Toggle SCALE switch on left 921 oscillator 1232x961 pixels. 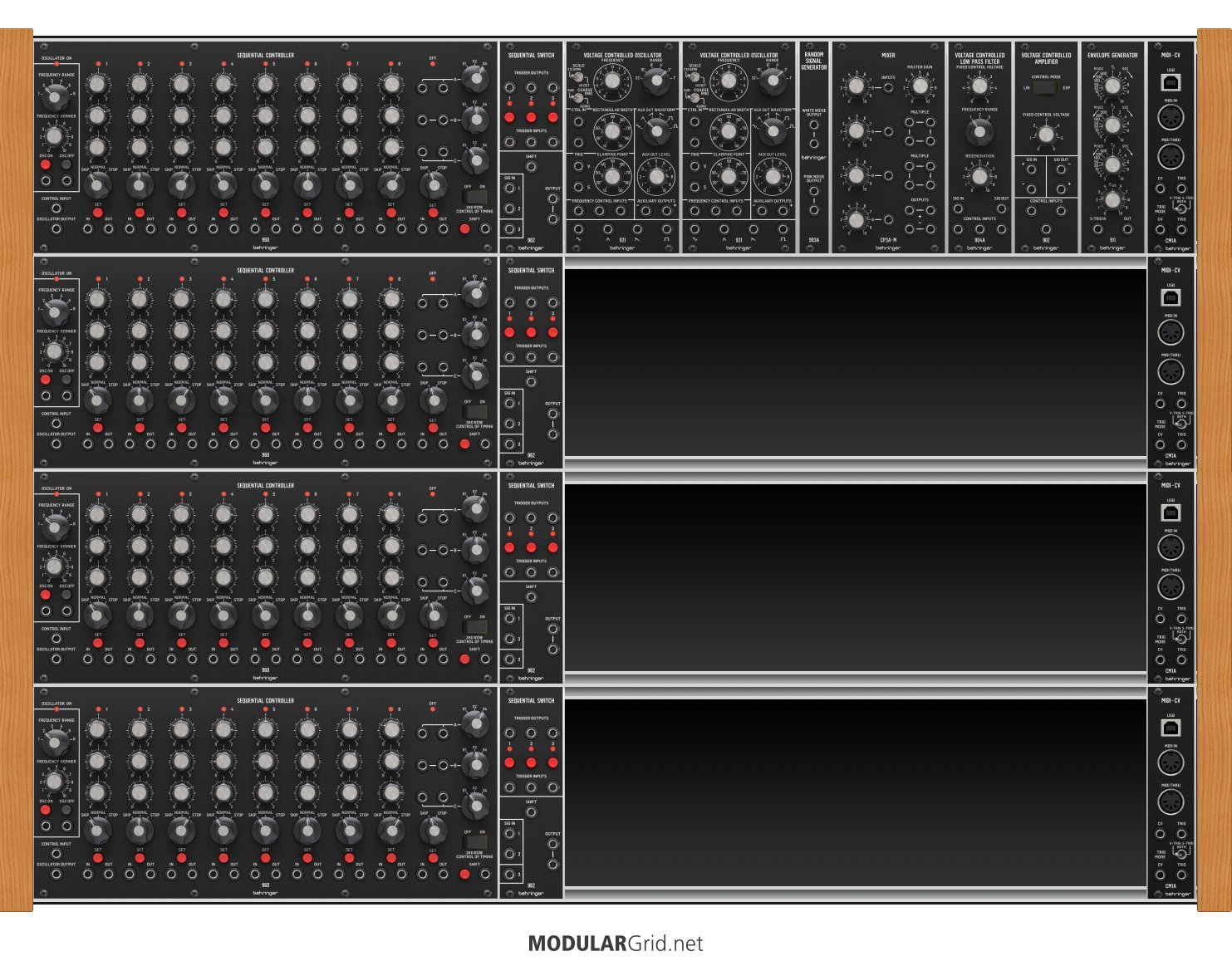pyautogui.click(x=576, y=76)
